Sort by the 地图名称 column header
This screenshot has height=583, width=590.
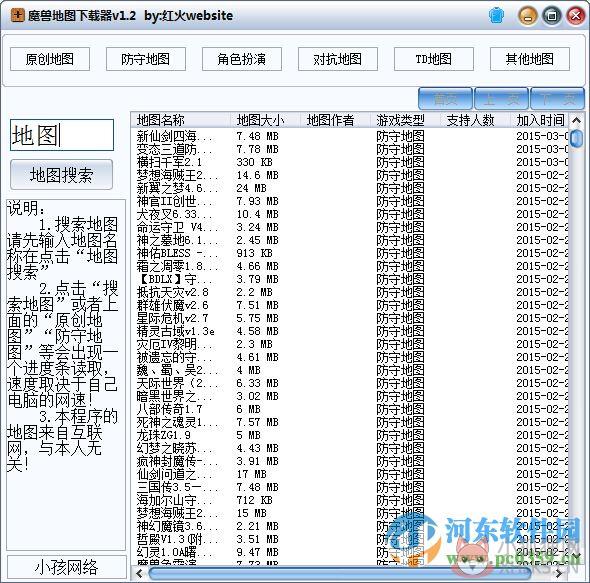click(x=181, y=120)
